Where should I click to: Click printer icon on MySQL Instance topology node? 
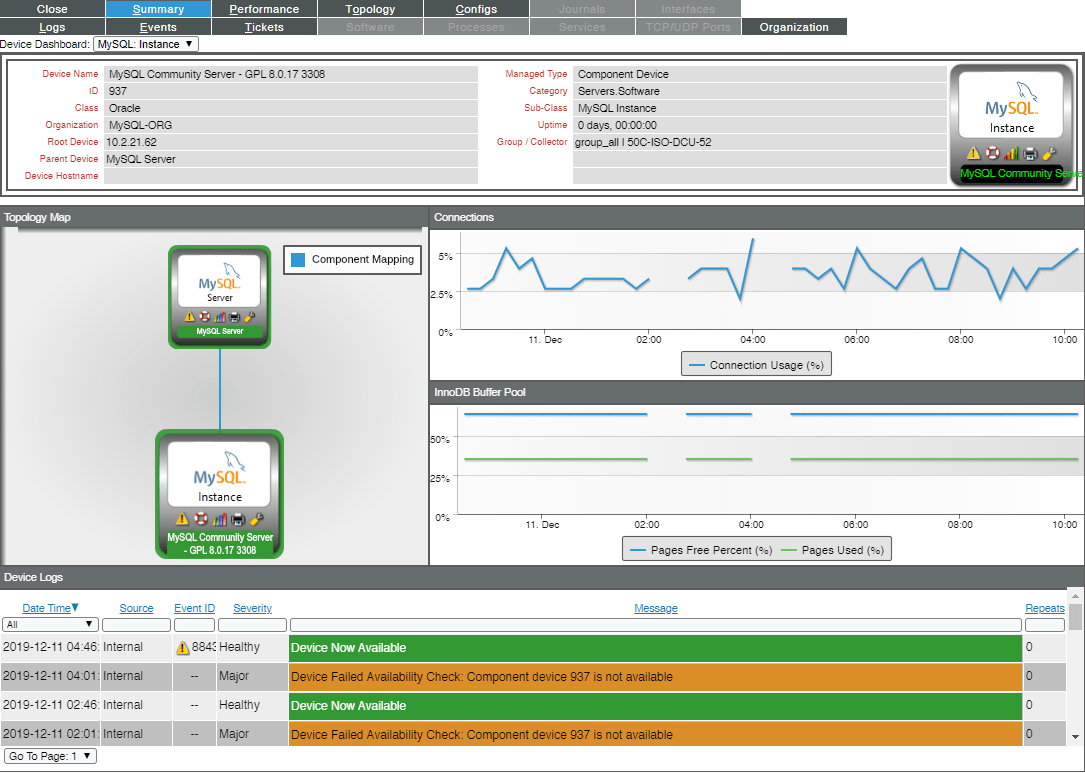pyautogui.click(x=238, y=518)
